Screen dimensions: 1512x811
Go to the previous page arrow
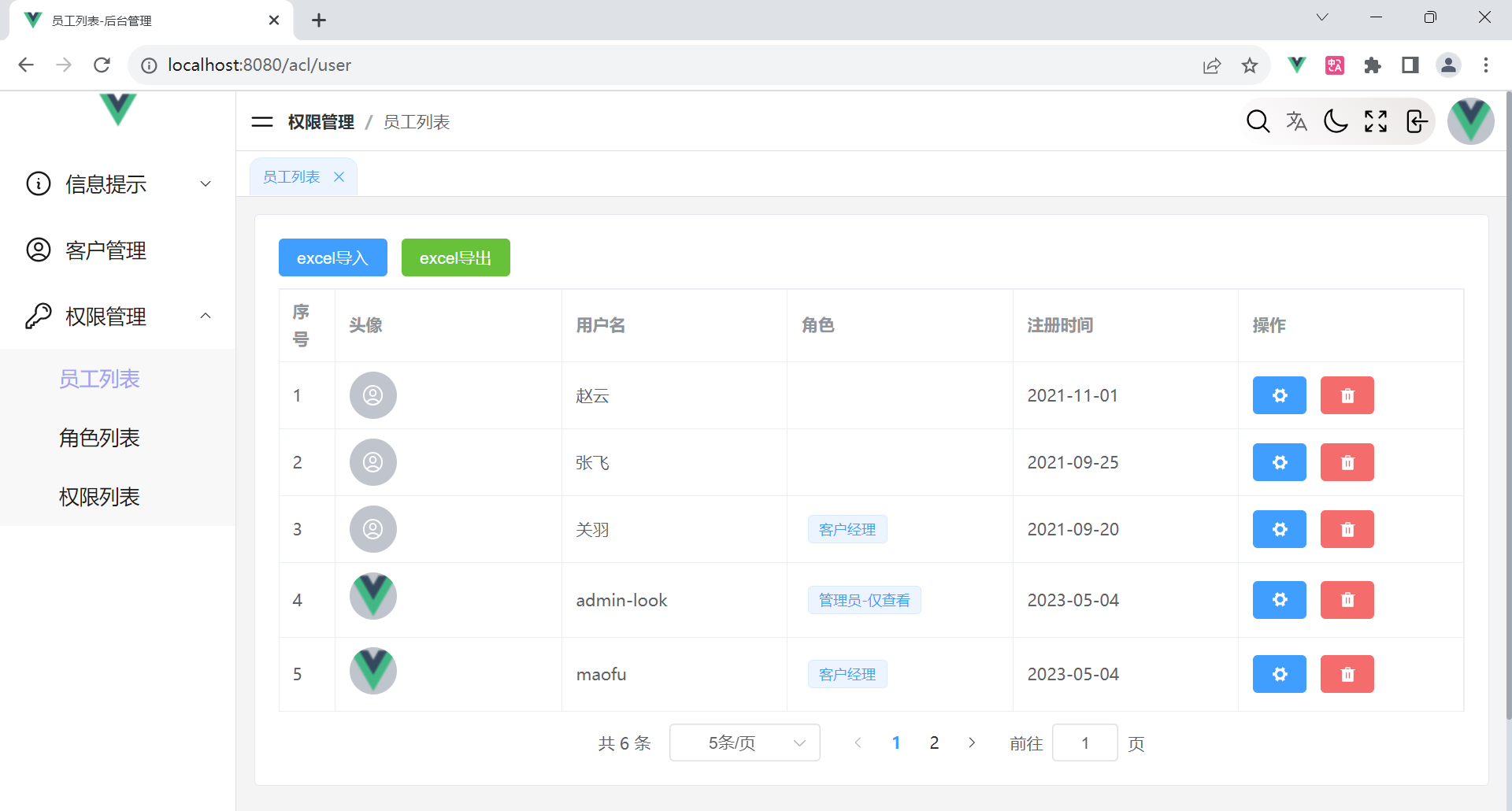point(858,742)
